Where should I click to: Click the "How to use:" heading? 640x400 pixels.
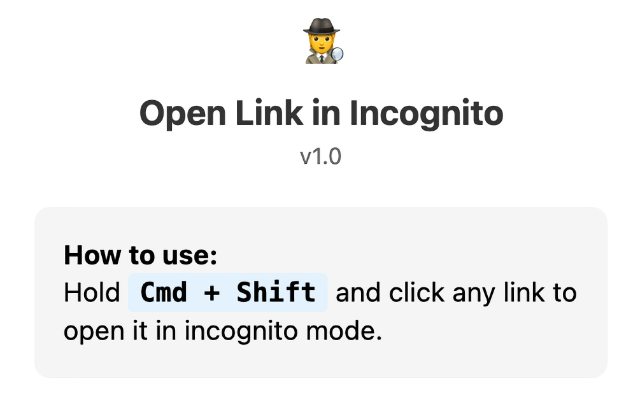(140, 254)
